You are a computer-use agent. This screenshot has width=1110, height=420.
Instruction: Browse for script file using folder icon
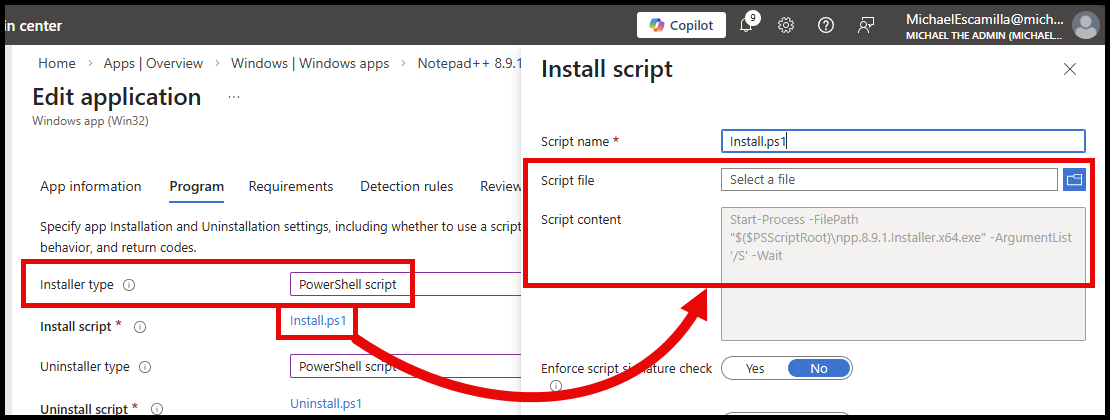[1074, 180]
